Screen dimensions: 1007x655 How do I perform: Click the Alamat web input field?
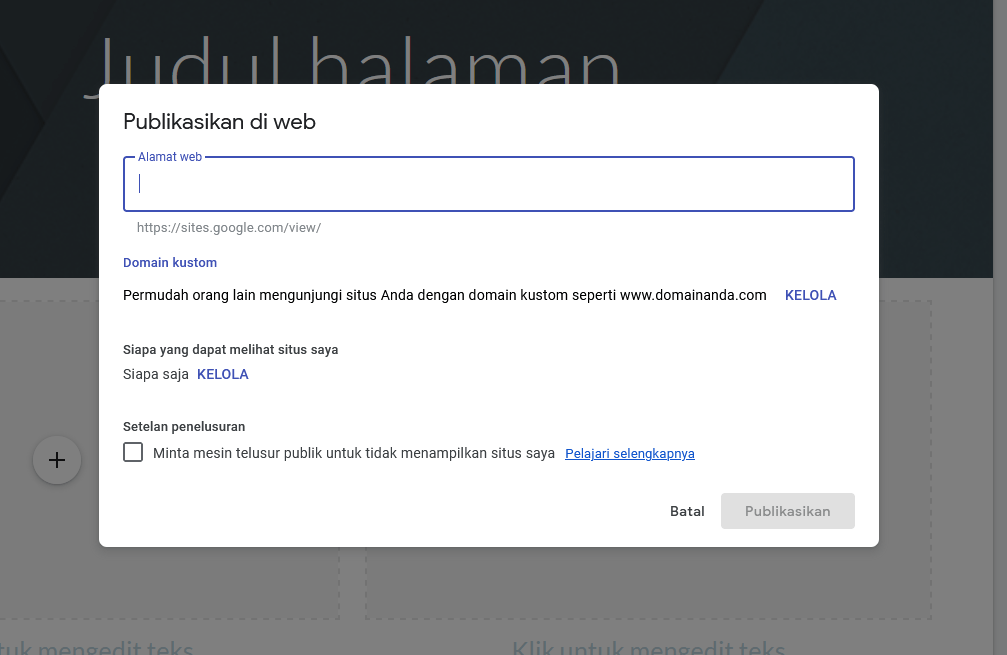click(x=489, y=184)
